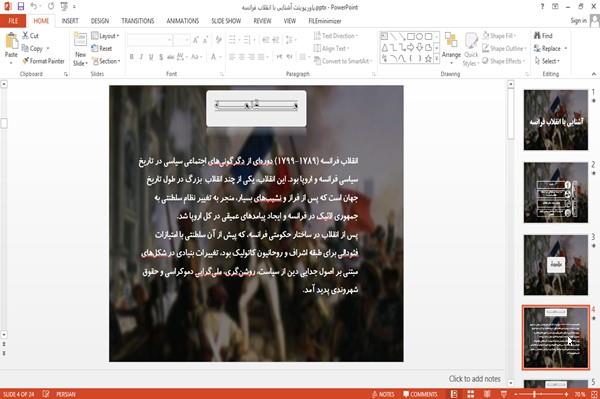The image size is (600, 399).
Task: Open the FILE tab
Action: pyautogui.click(x=13, y=21)
